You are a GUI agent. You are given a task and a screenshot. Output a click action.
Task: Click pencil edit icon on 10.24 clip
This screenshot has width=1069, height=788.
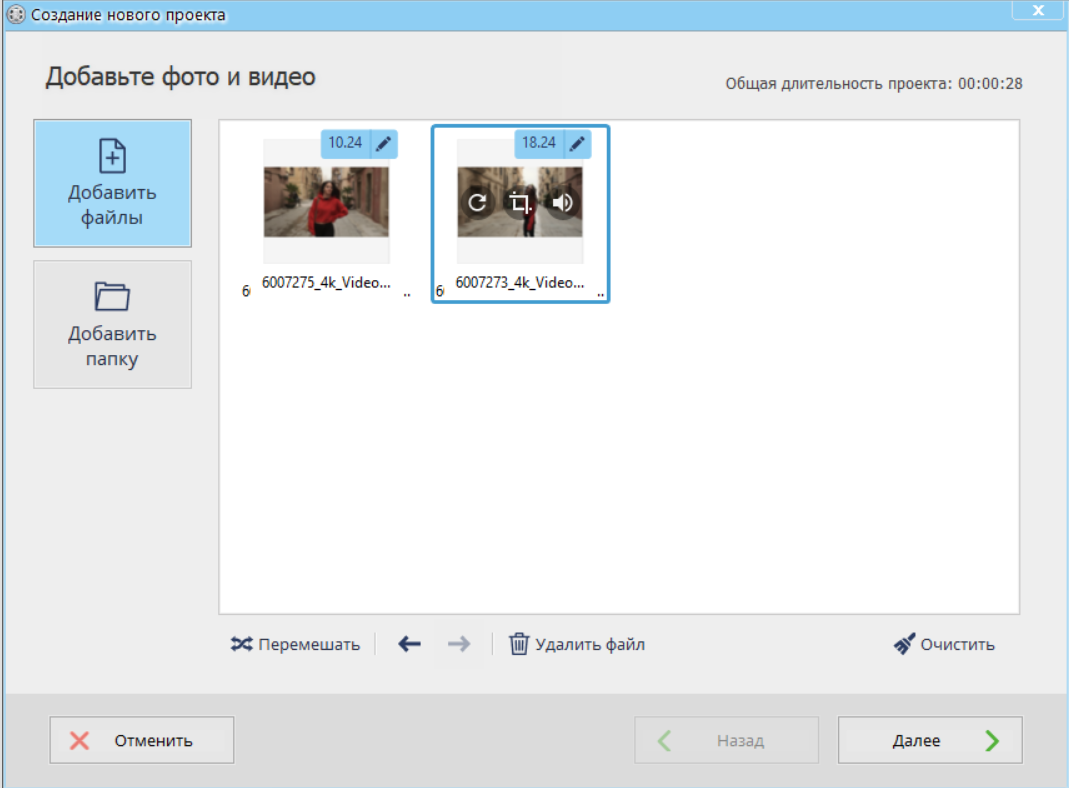point(384,144)
